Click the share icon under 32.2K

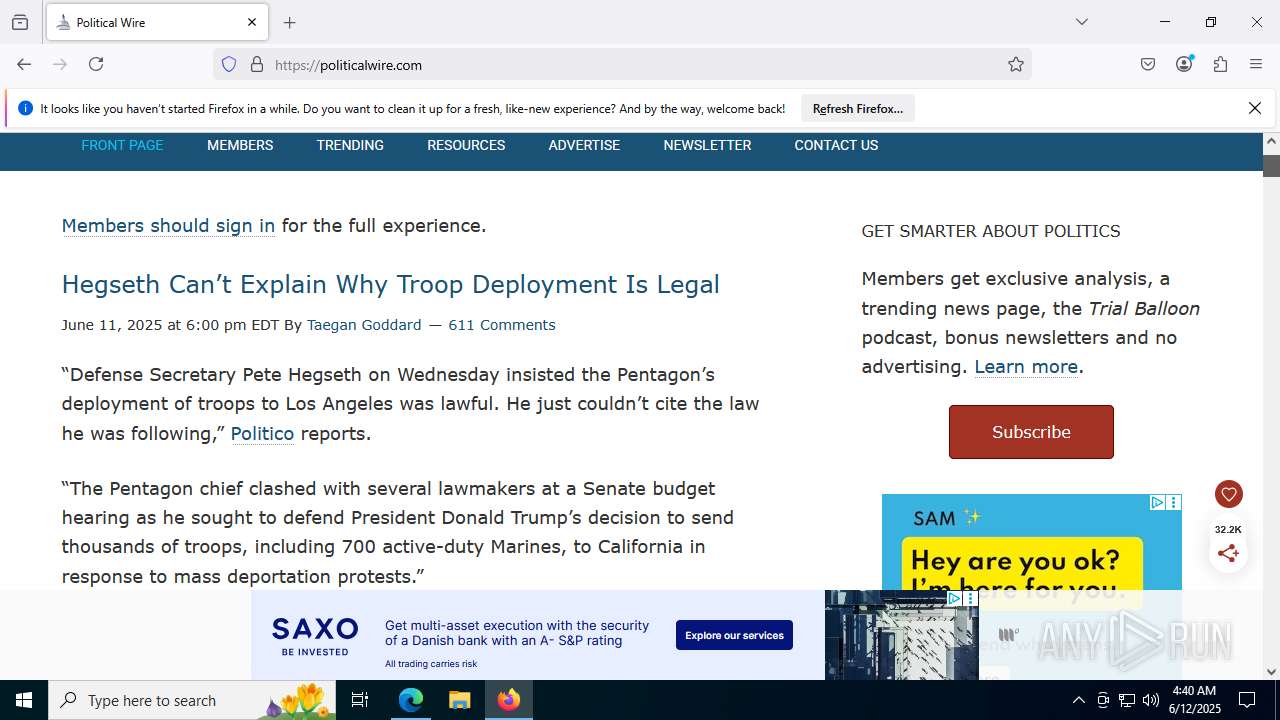pyautogui.click(x=1229, y=553)
